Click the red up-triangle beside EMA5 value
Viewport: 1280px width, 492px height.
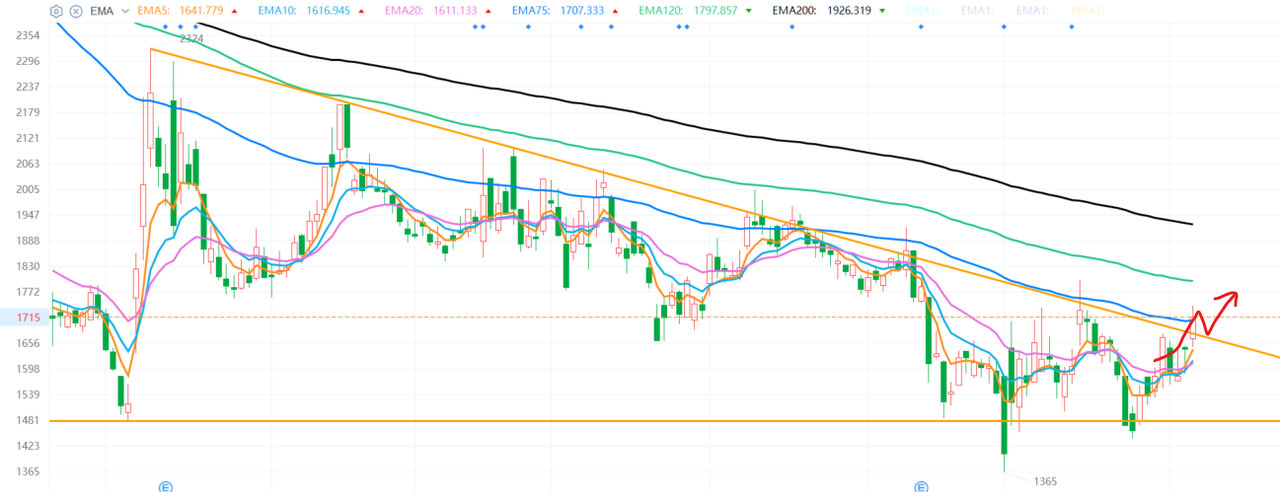233,10
